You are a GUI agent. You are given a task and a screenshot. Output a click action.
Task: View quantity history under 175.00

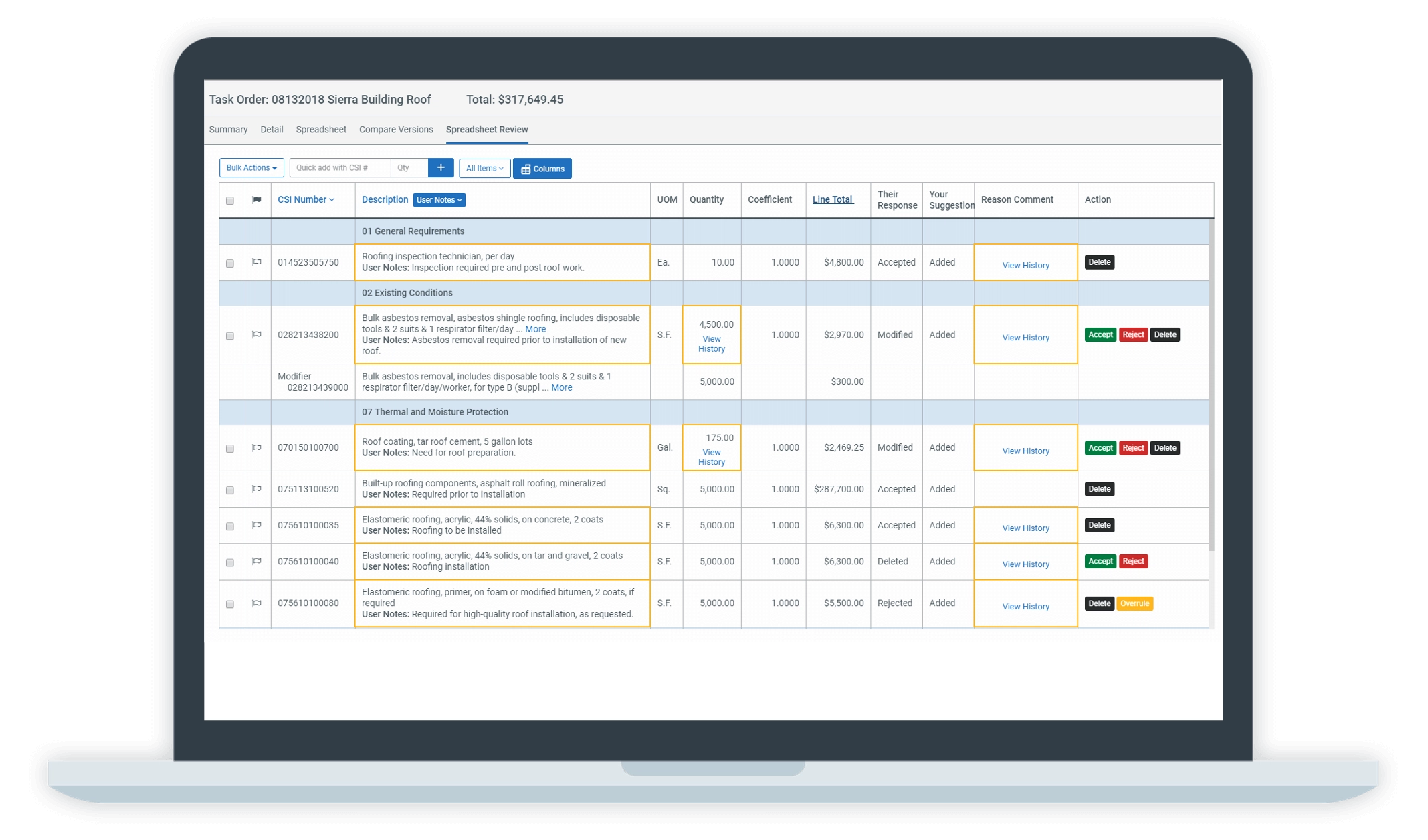pyautogui.click(x=711, y=457)
